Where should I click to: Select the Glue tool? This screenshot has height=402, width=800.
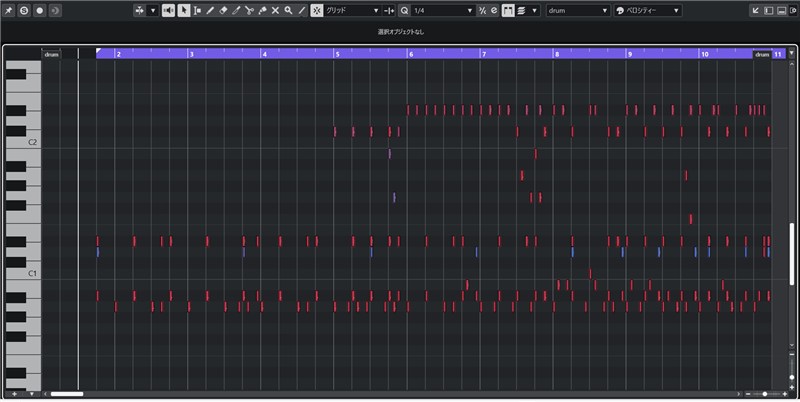click(262, 10)
